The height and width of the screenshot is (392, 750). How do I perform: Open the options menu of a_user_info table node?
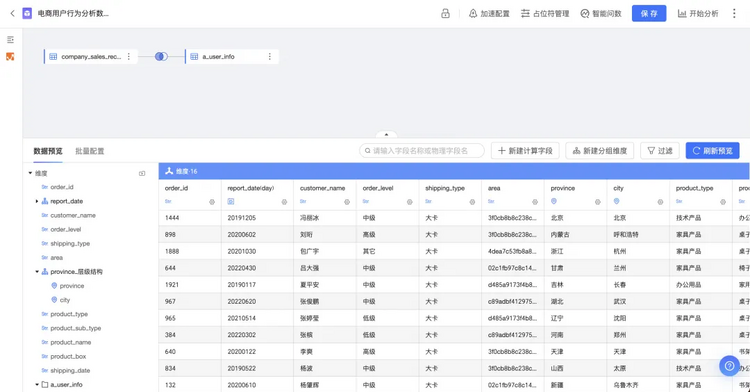pyautogui.click(x=270, y=56)
